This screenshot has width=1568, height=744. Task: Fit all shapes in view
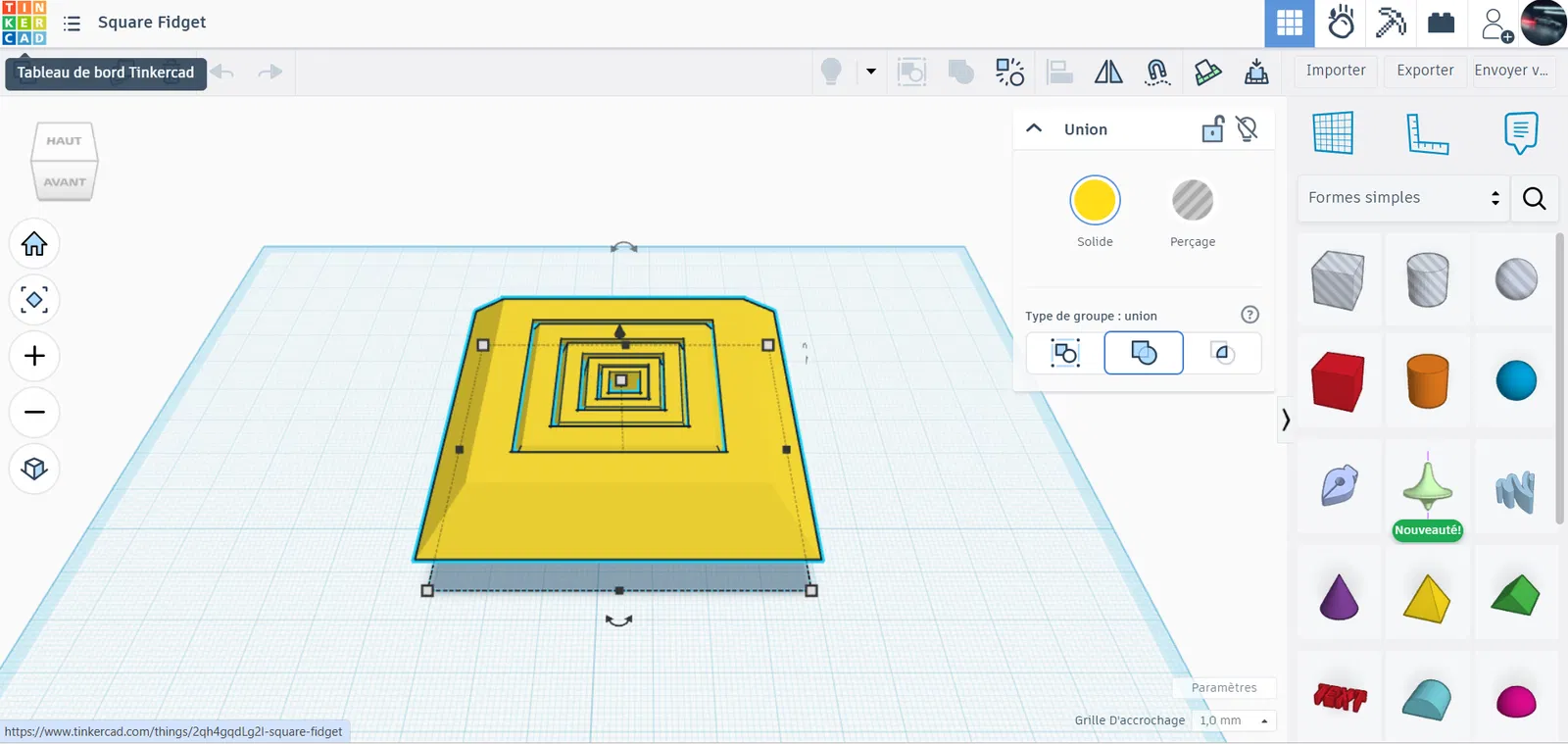pos(34,300)
